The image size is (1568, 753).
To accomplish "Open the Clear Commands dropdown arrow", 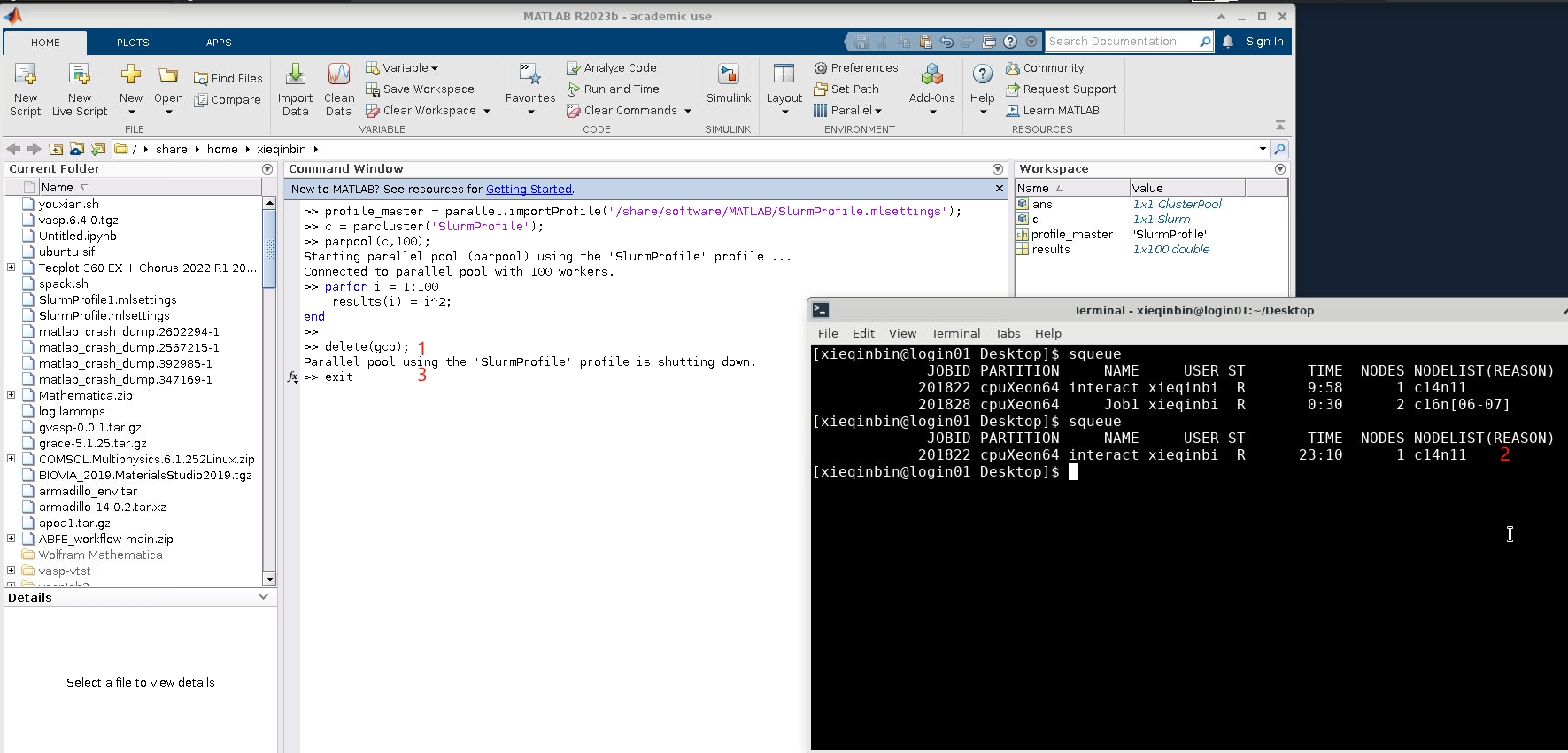I will pos(688,111).
